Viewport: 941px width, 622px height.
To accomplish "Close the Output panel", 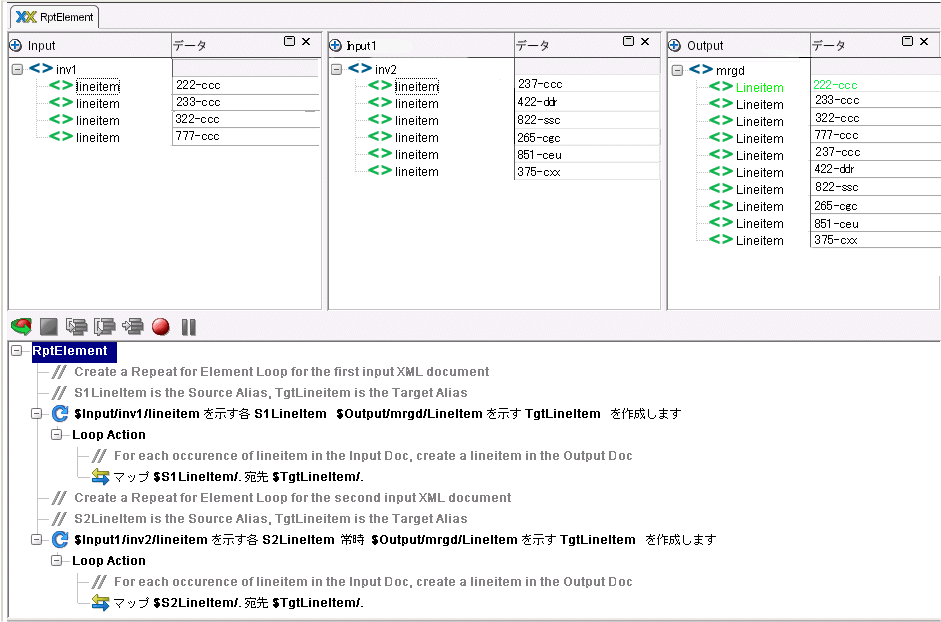I will (924, 41).
